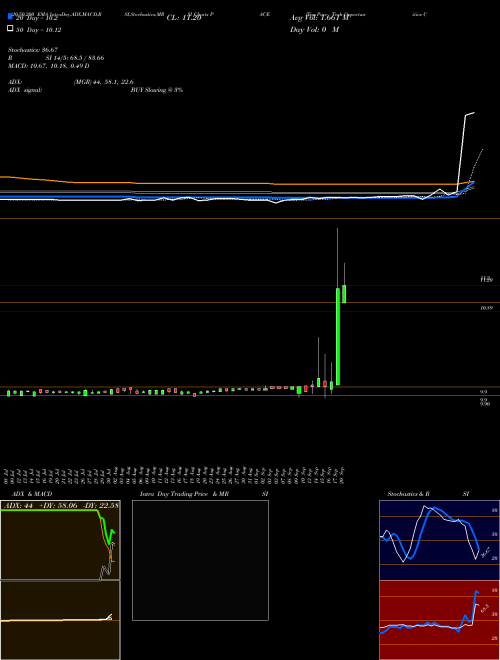This screenshot has width=500, height=660.
Task: Click the '(MGR) 44, 58.1, 22.6' ADX values
Action: point(104,82)
